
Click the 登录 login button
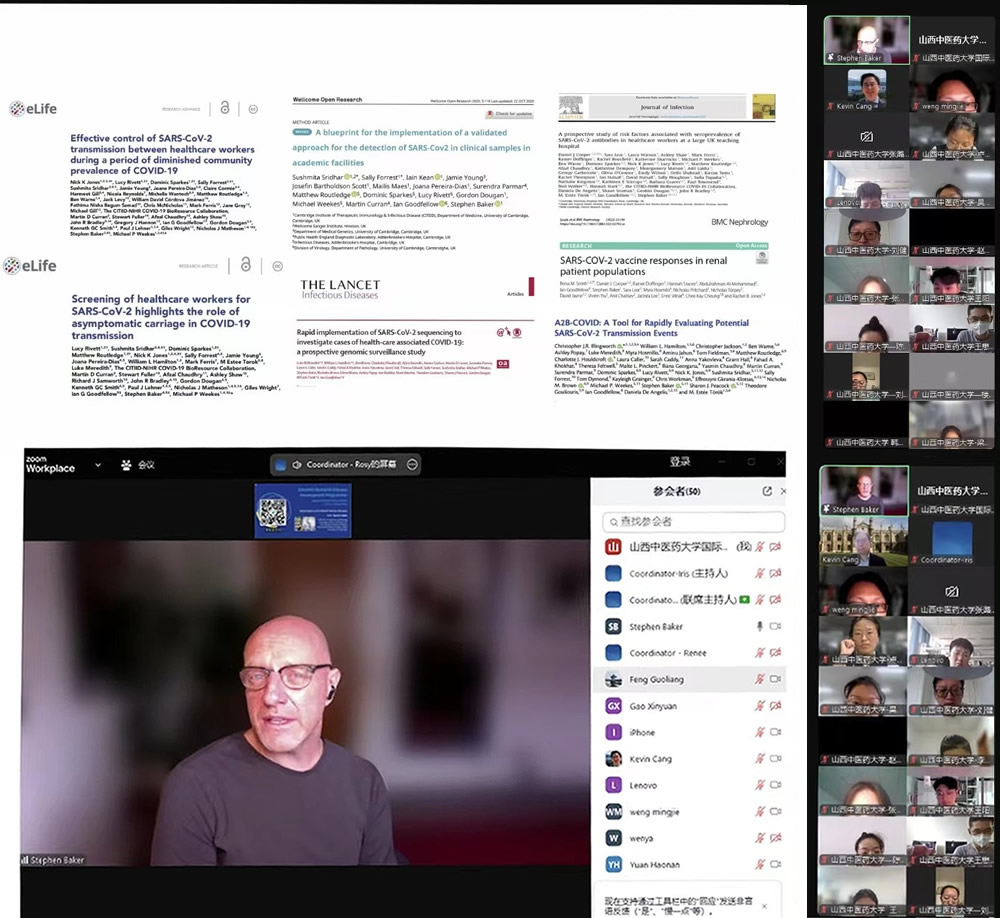(x=680, y=462)
